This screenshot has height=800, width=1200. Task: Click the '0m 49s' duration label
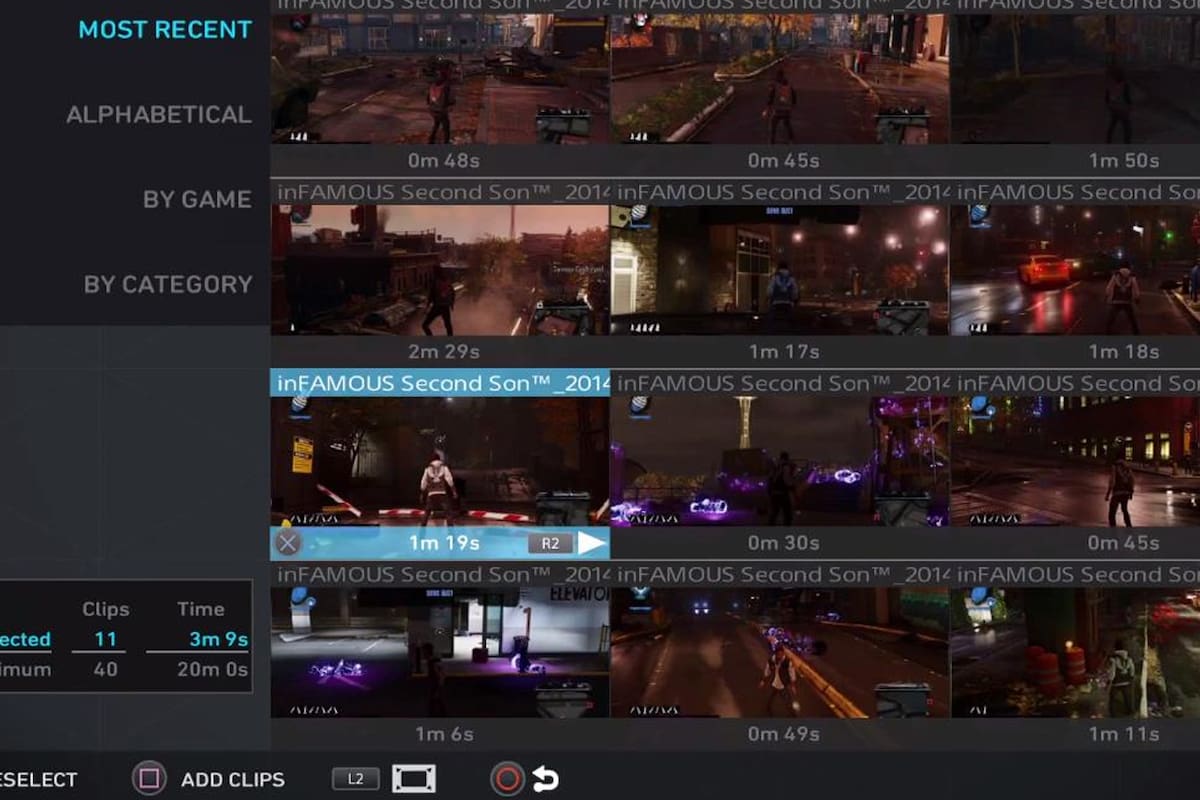click(x=784, y=734)
